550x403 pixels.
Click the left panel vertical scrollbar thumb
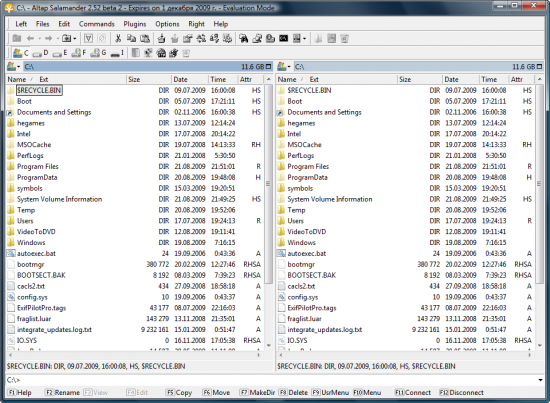(268, 184)
